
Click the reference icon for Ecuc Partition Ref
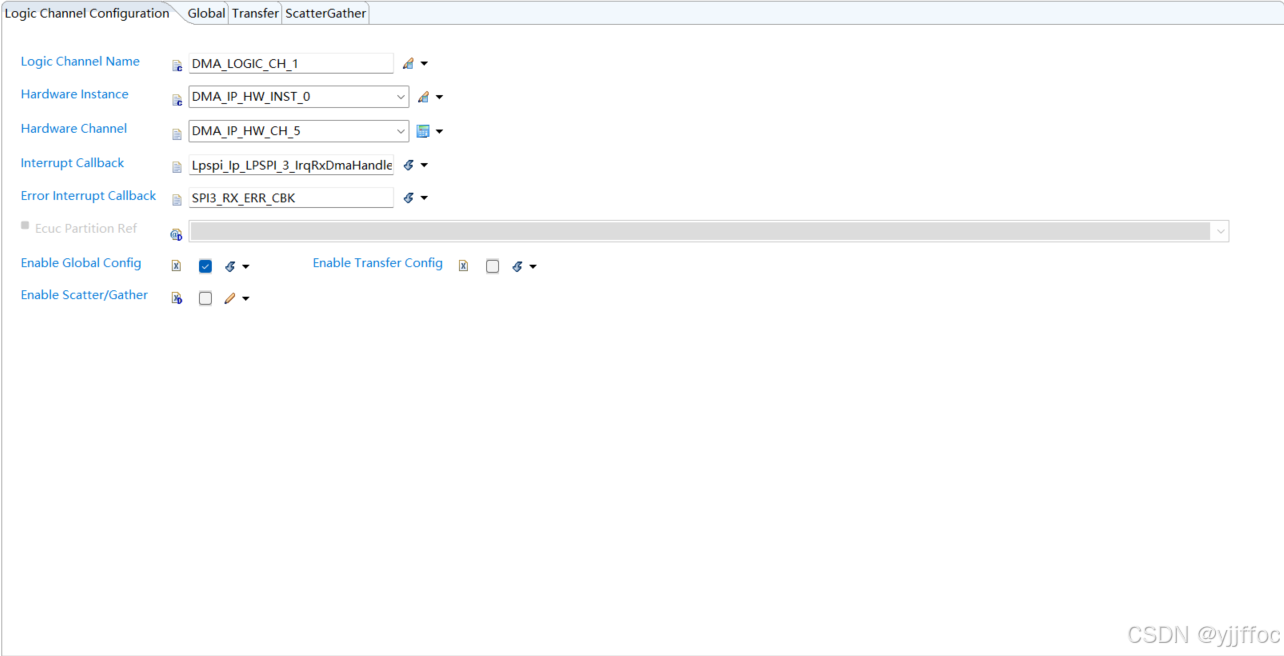(177, 234)
